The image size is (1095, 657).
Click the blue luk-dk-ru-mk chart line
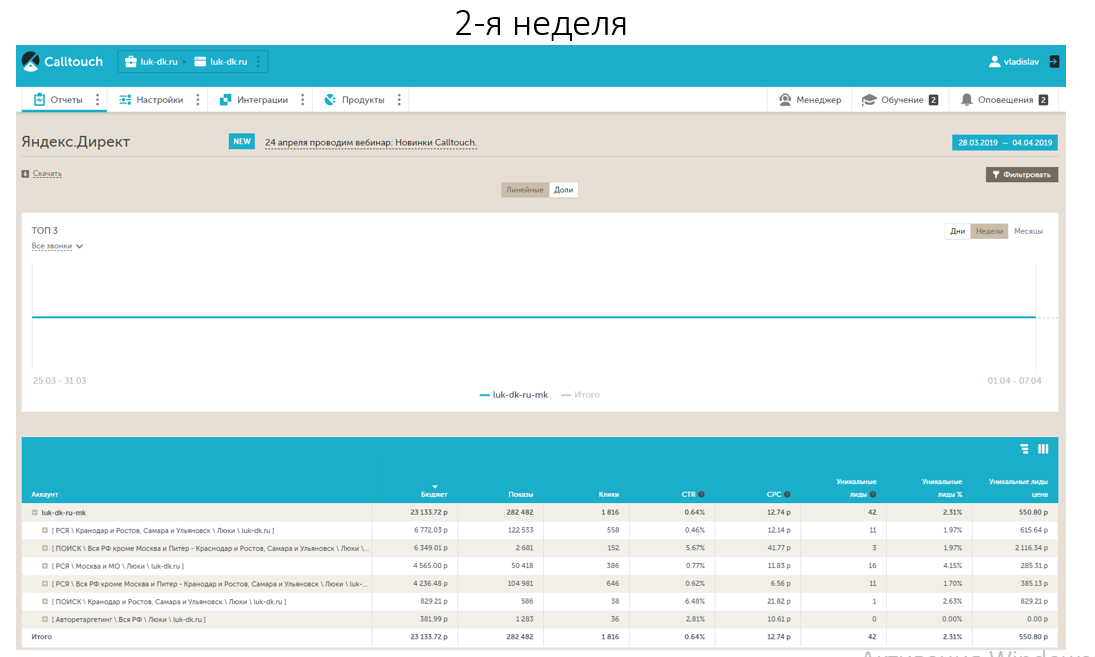(x=534, y=317)
